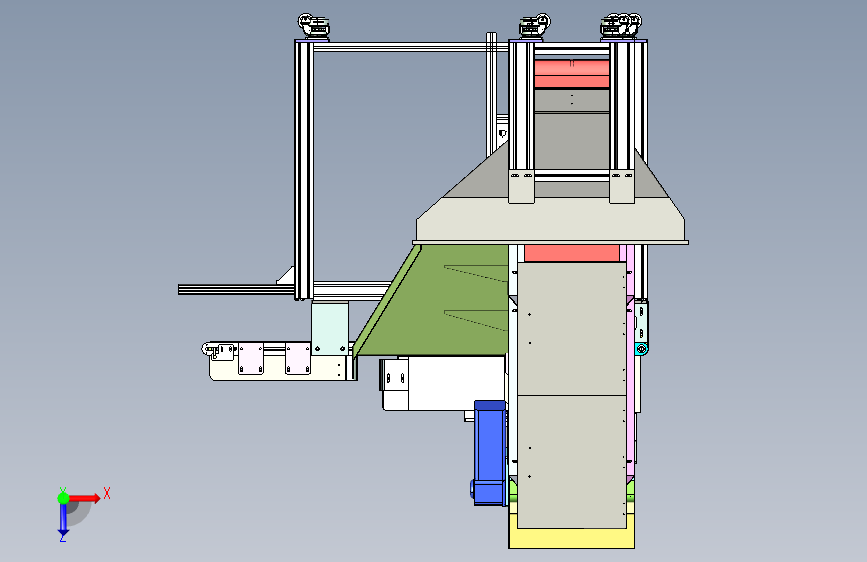Image resolution: width=867 pixels, height=562 pixels.
Task: Select the leveling foot on the left column
Action: click(314, 27)
